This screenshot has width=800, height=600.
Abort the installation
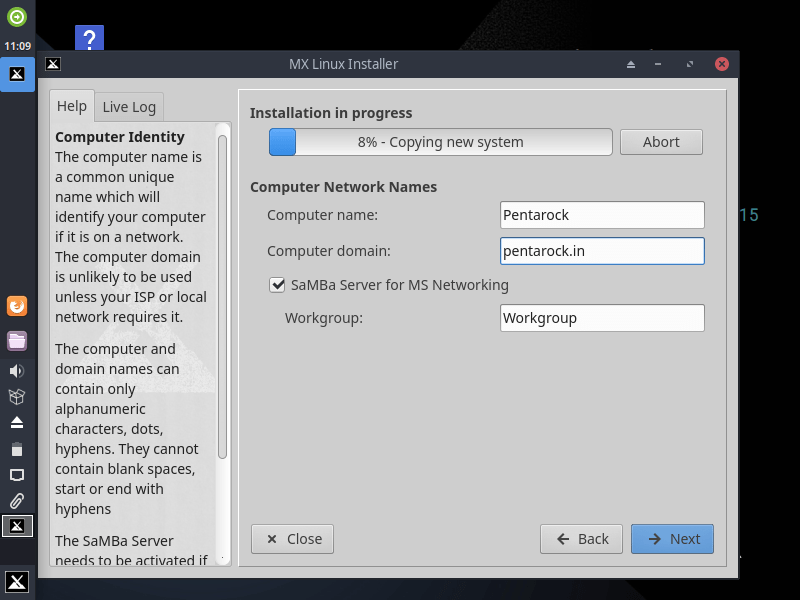[x=661, y=142]
